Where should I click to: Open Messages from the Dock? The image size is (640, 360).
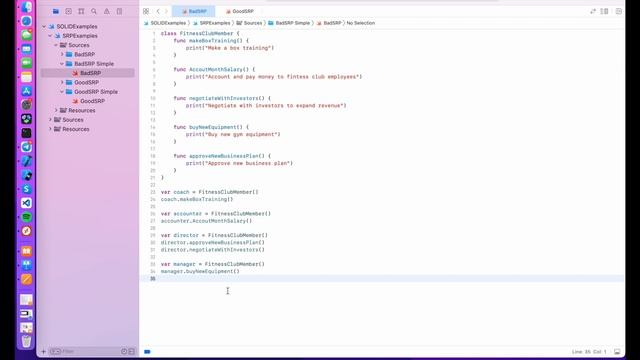[27, 35]
